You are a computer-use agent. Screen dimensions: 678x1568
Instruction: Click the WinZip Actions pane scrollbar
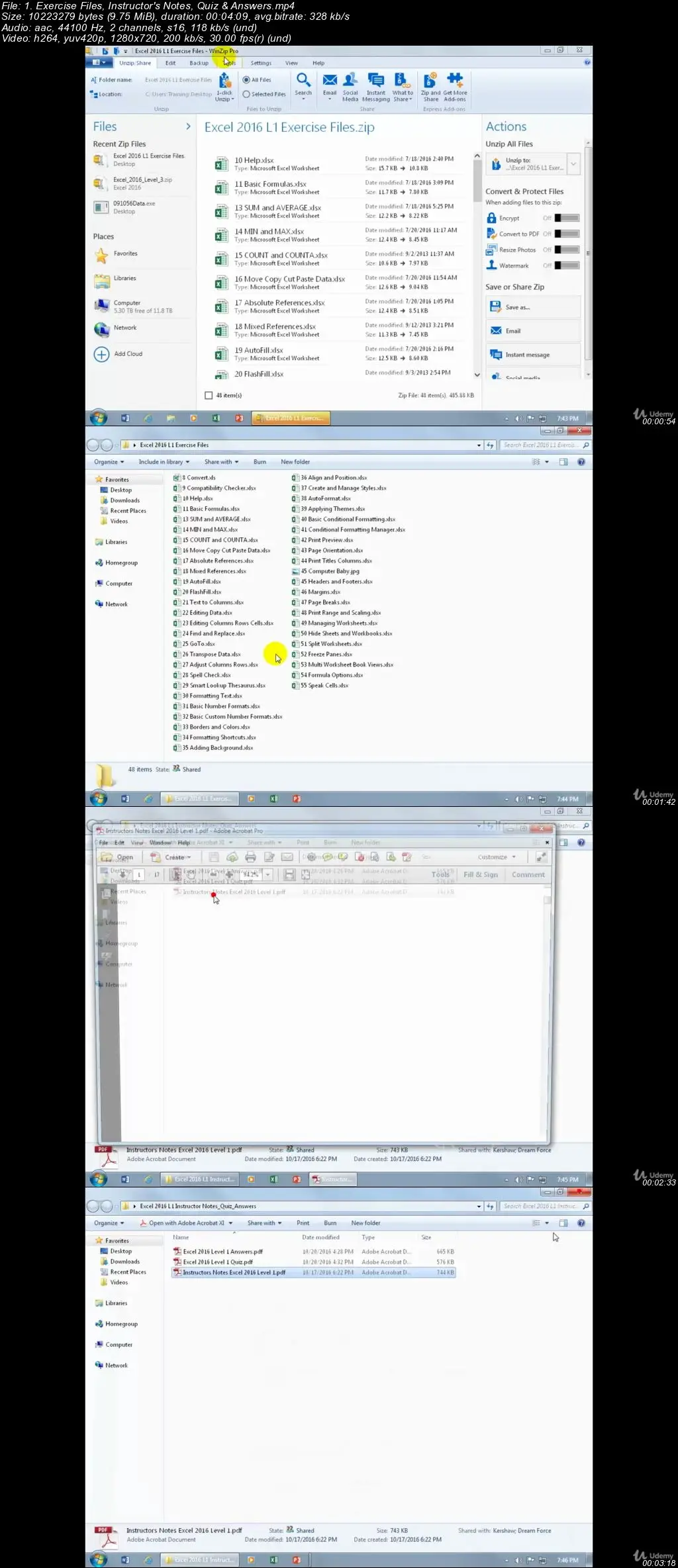click(587, 258)
